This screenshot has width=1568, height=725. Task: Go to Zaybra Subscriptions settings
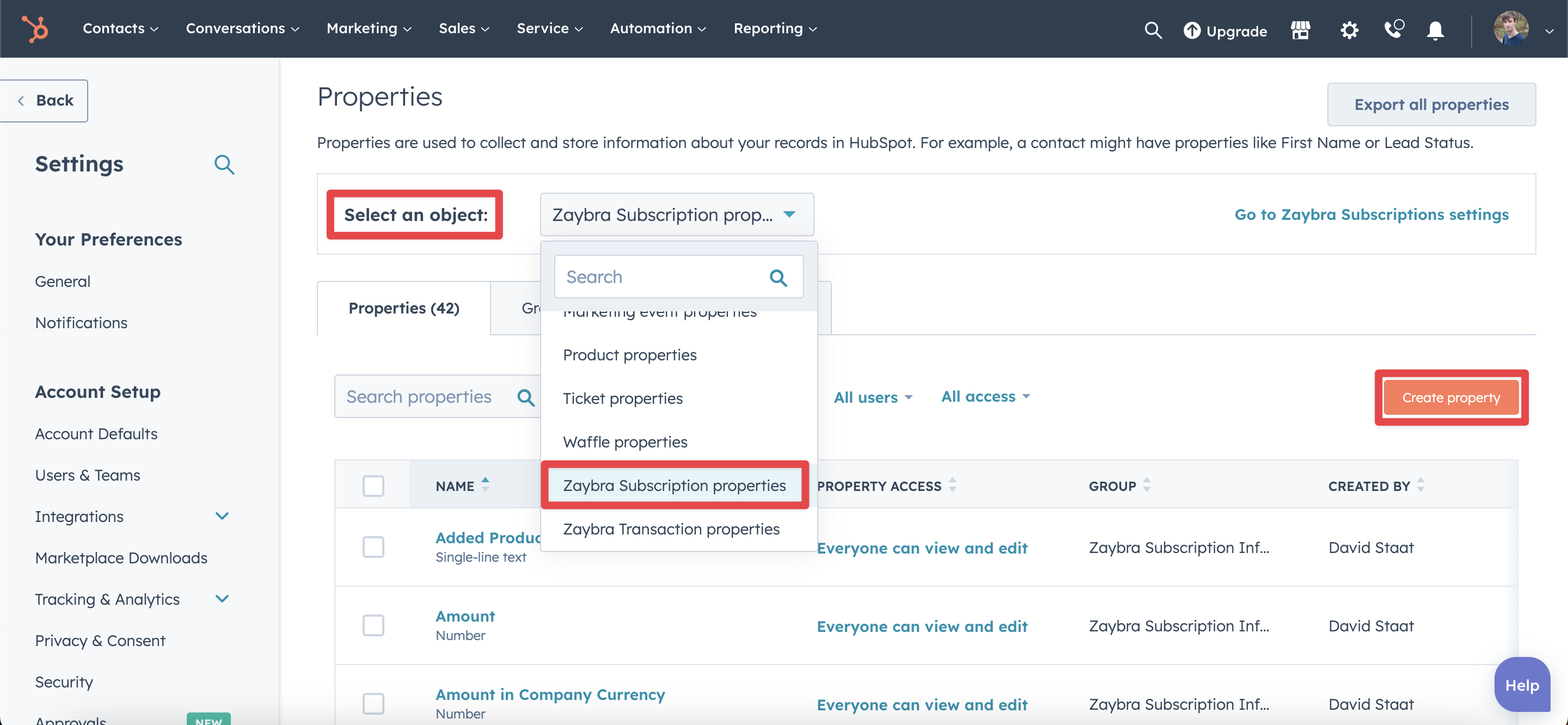[x=1371, y=214]
